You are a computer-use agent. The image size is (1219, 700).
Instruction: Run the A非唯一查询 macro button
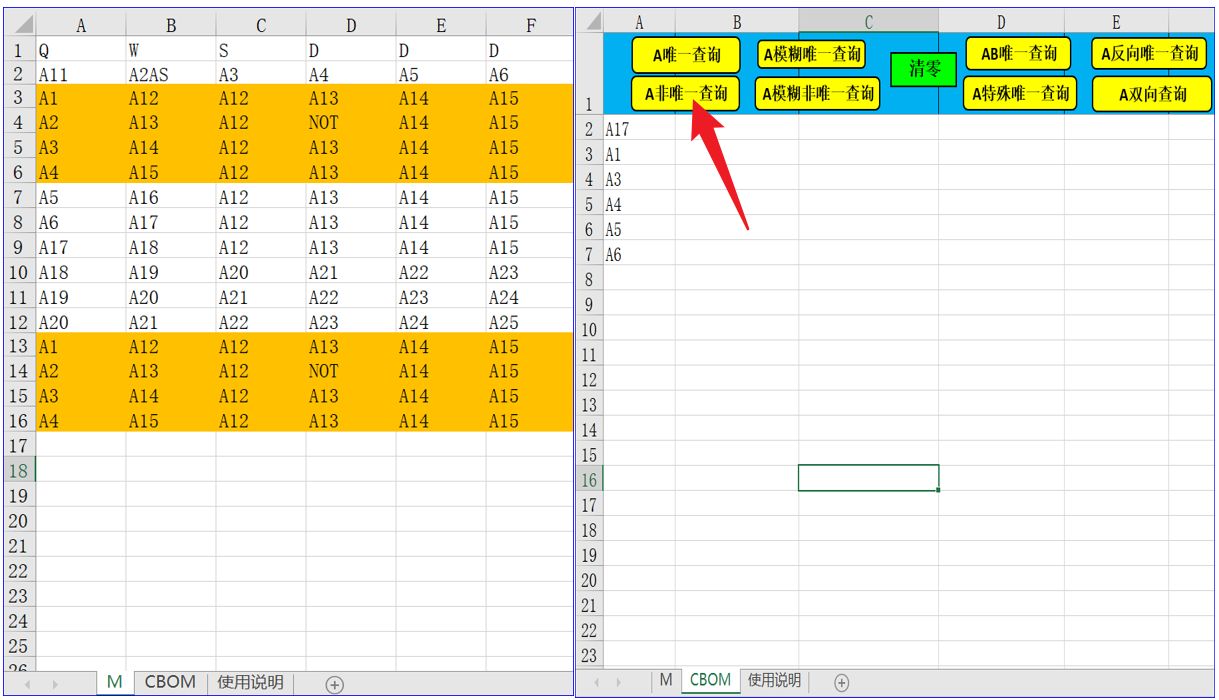coord(686,94)
